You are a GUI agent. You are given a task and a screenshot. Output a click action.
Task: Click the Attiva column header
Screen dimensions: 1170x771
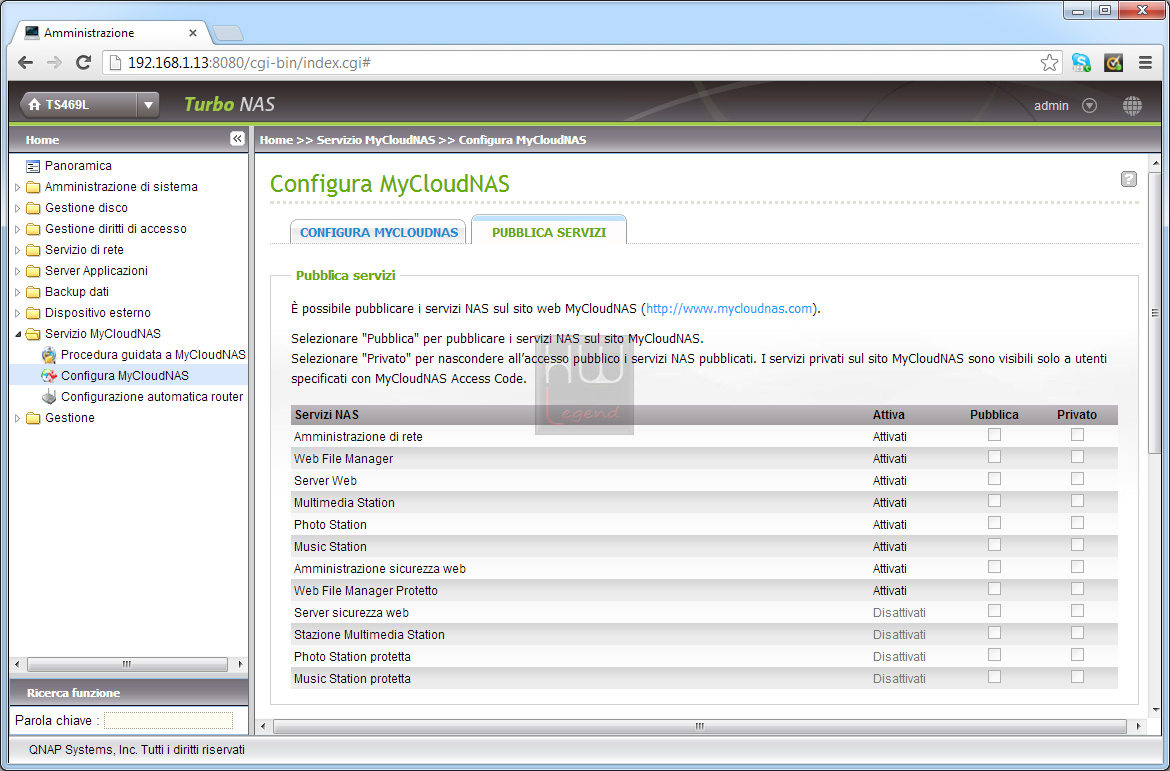pos(889,414)
